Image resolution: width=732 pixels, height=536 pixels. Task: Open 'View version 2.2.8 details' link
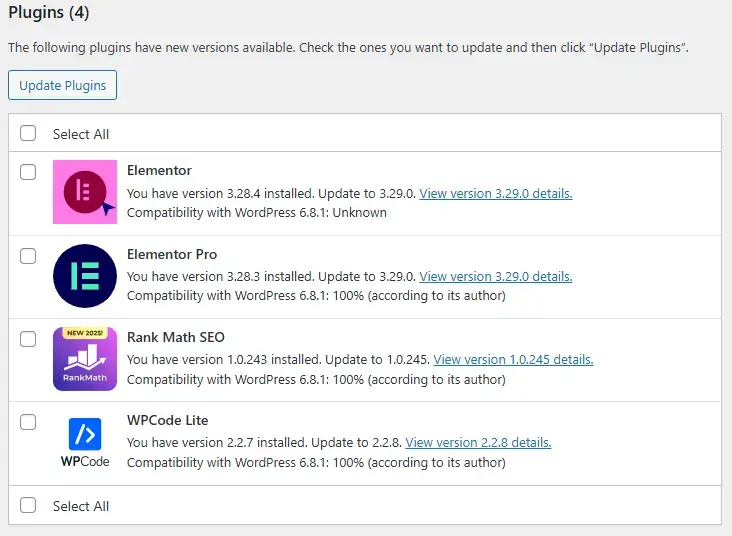478,442
